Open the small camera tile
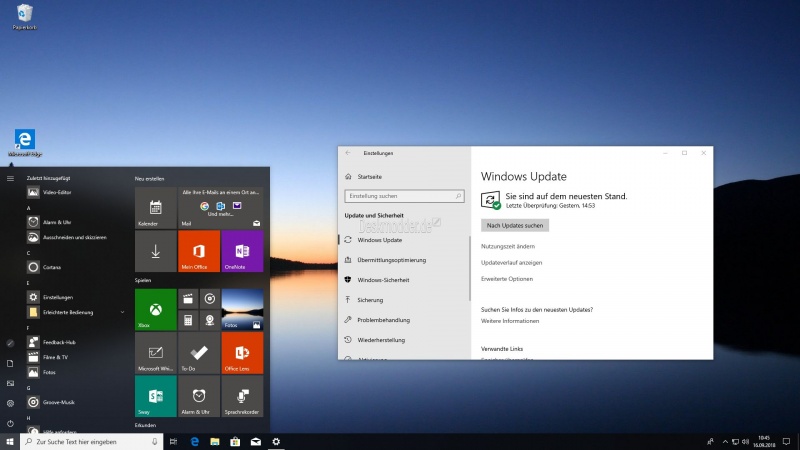 (210, 320)
